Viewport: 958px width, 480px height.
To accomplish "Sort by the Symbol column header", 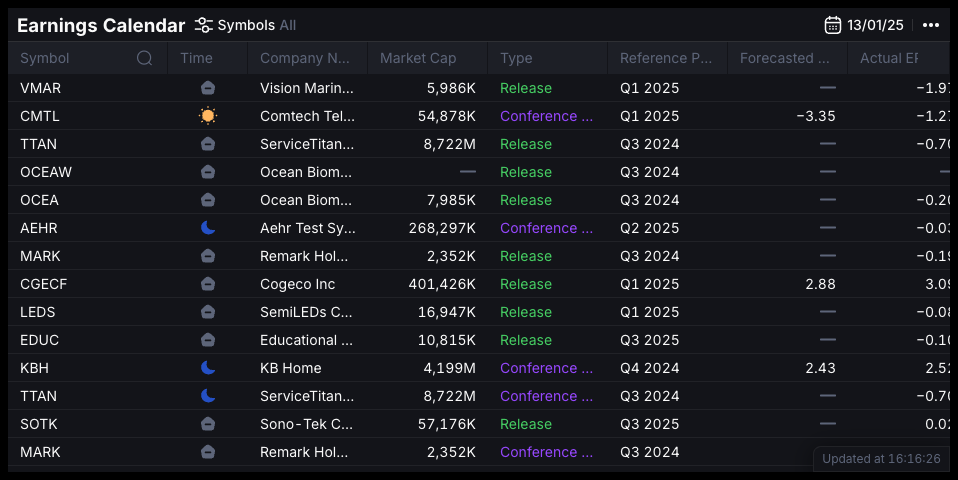I will click(x=45, y=58).
